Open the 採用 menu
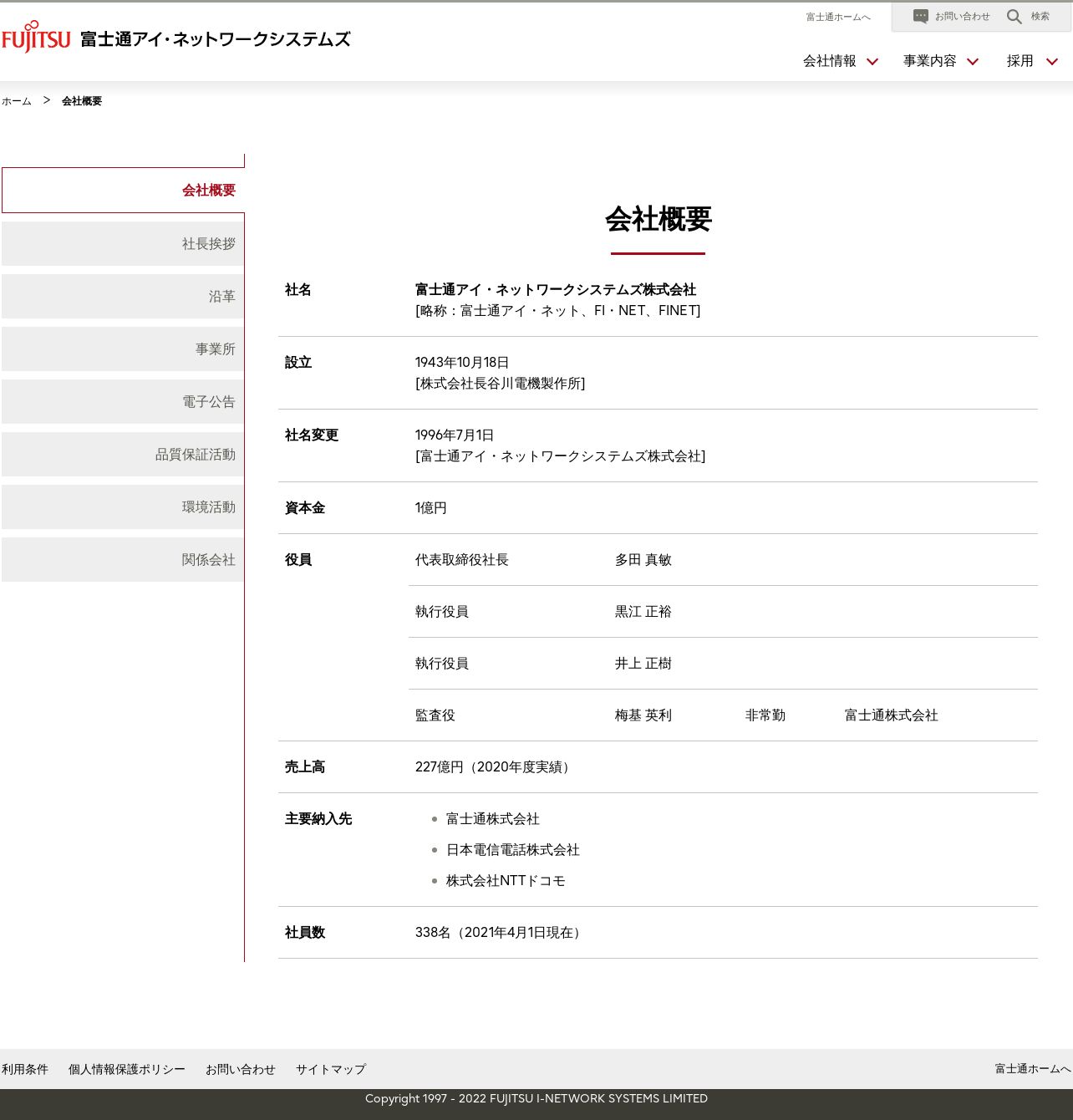Viewport: 1073px width, 1120px height. pos(1020,61)
